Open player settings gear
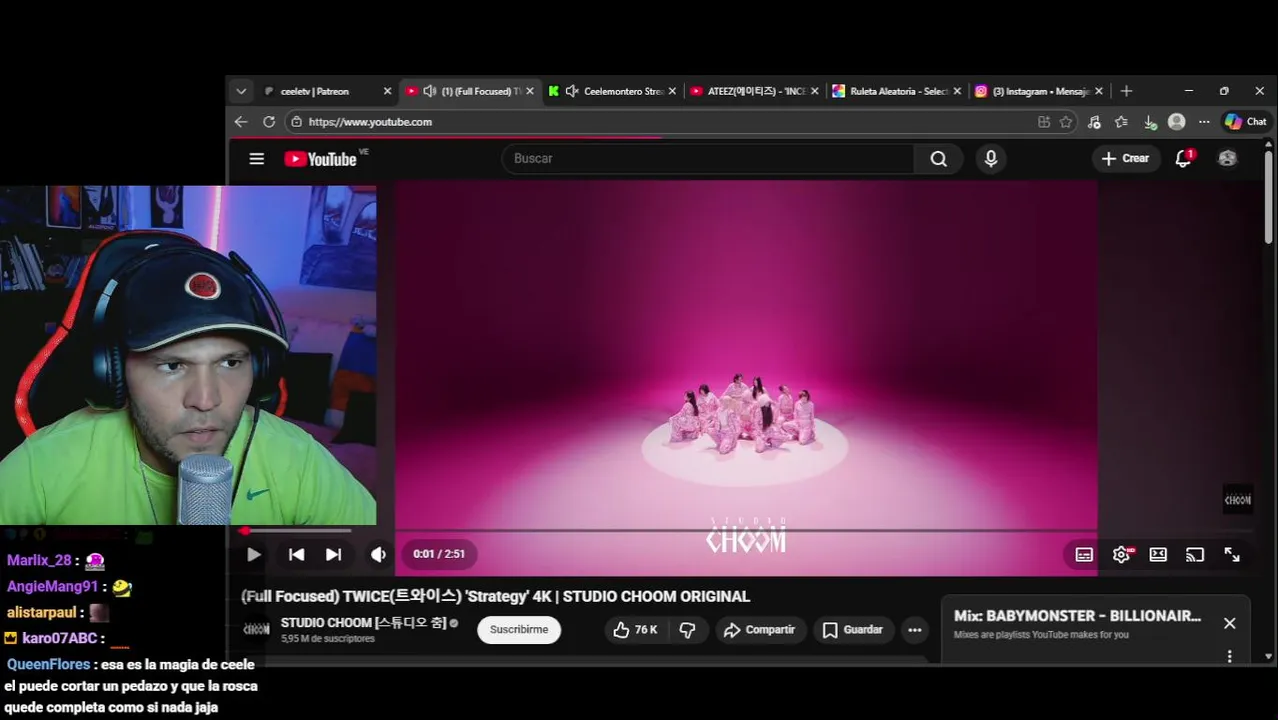 [1121, 555]
